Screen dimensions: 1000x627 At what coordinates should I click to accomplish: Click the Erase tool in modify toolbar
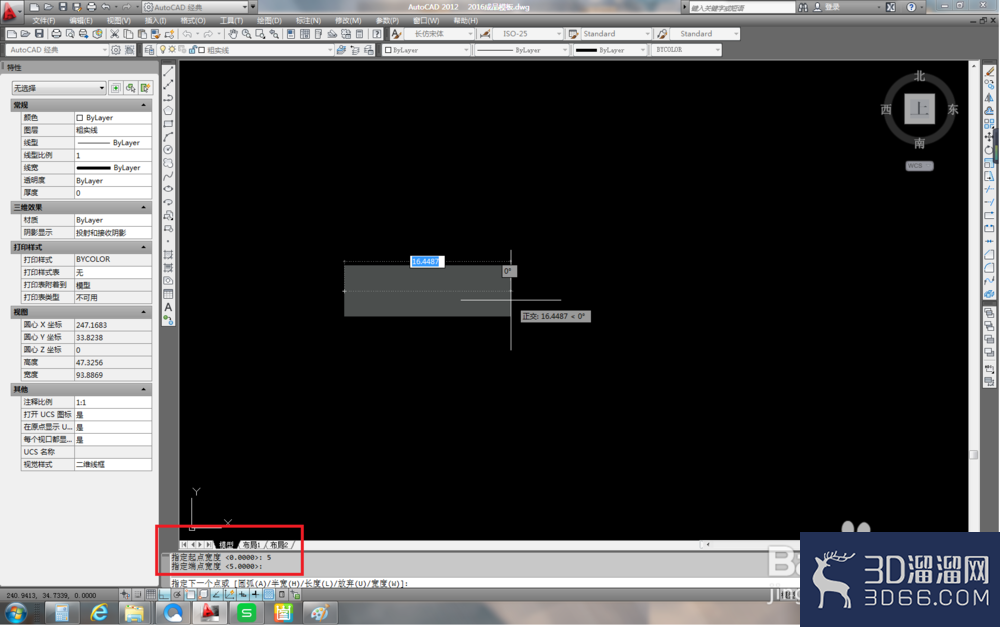point(989,71)
